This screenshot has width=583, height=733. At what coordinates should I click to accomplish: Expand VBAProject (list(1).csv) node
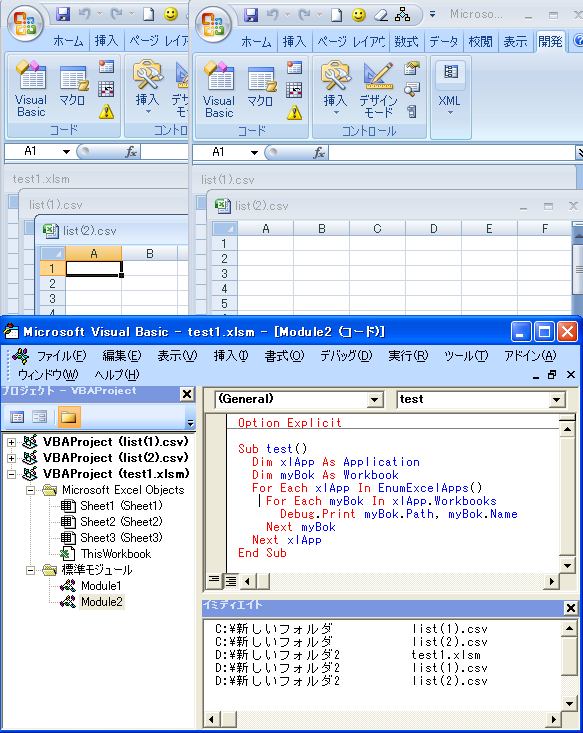click(x=11, y=442)
